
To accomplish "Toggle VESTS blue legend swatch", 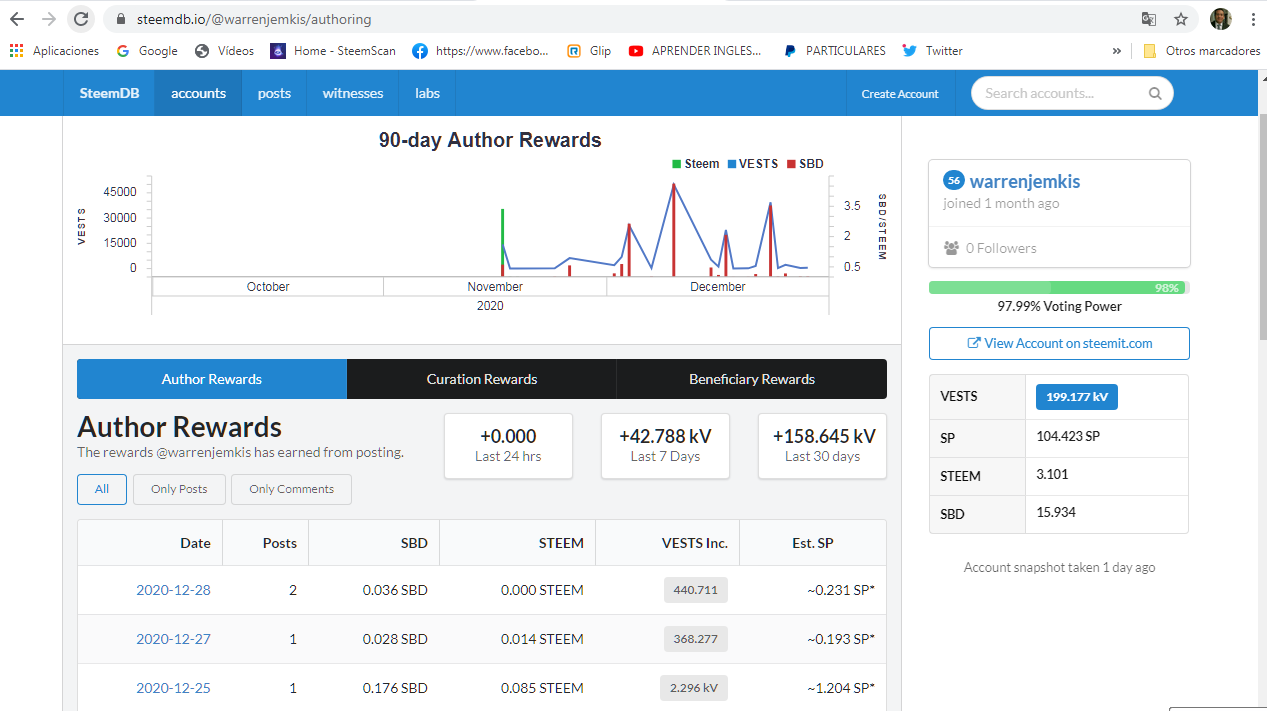I will click(x=732, y=164).
